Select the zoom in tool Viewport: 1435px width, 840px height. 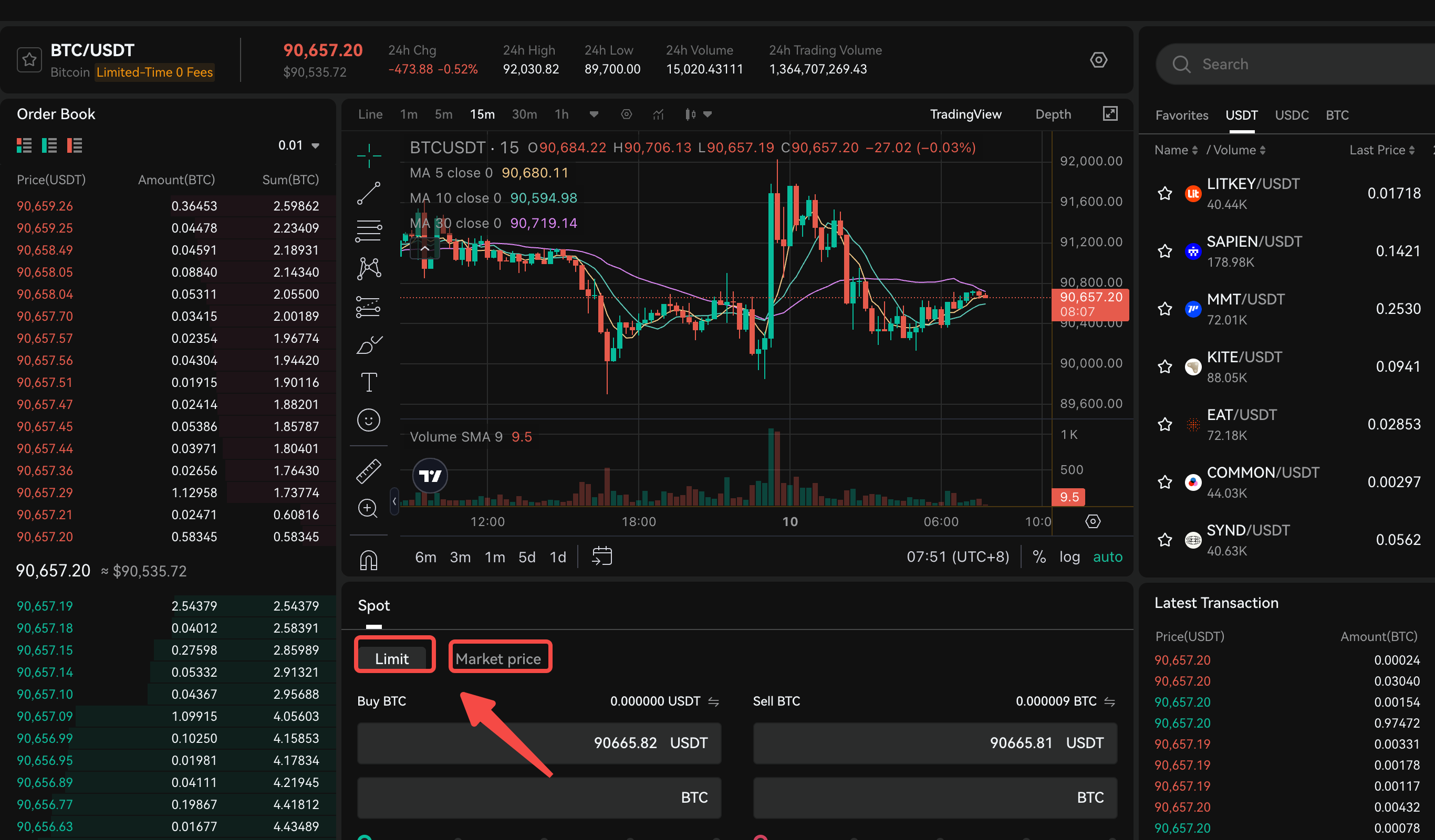pos(368,508)
